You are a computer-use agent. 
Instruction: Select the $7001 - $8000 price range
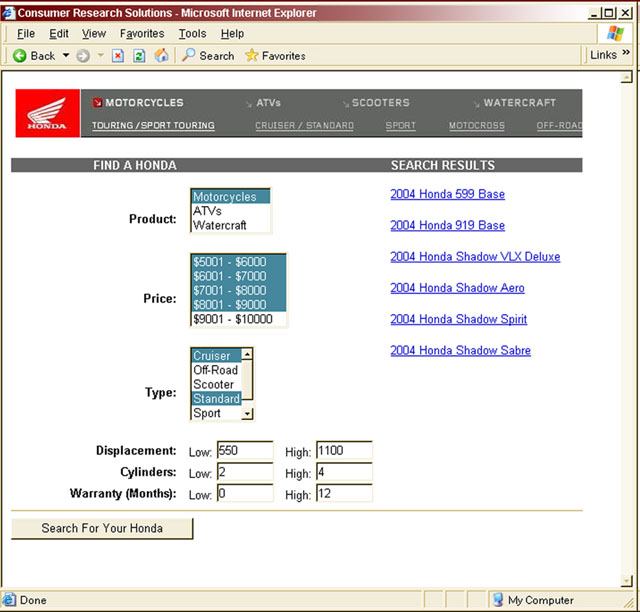click(239, 290)
